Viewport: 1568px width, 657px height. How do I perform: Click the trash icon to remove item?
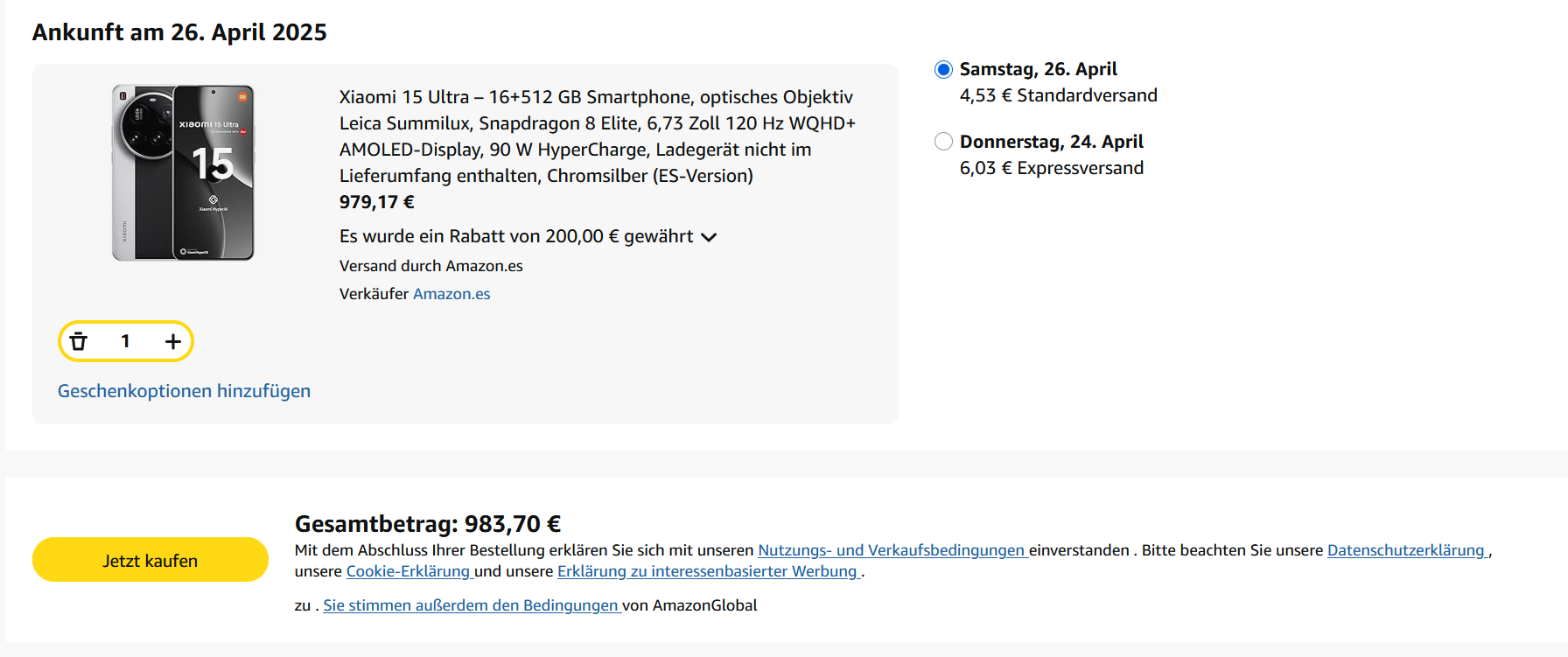pos(79,341)
